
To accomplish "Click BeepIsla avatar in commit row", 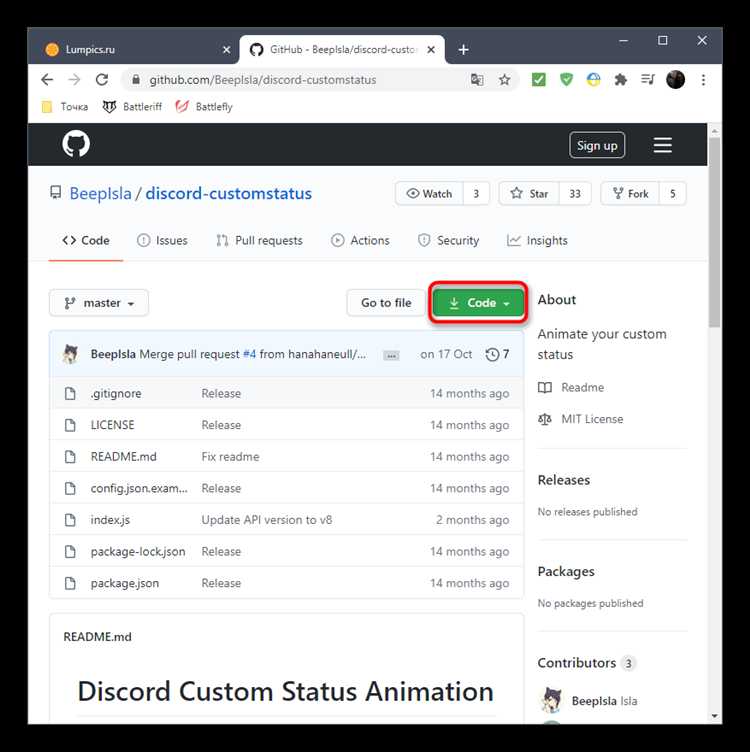I will [71, 354].
